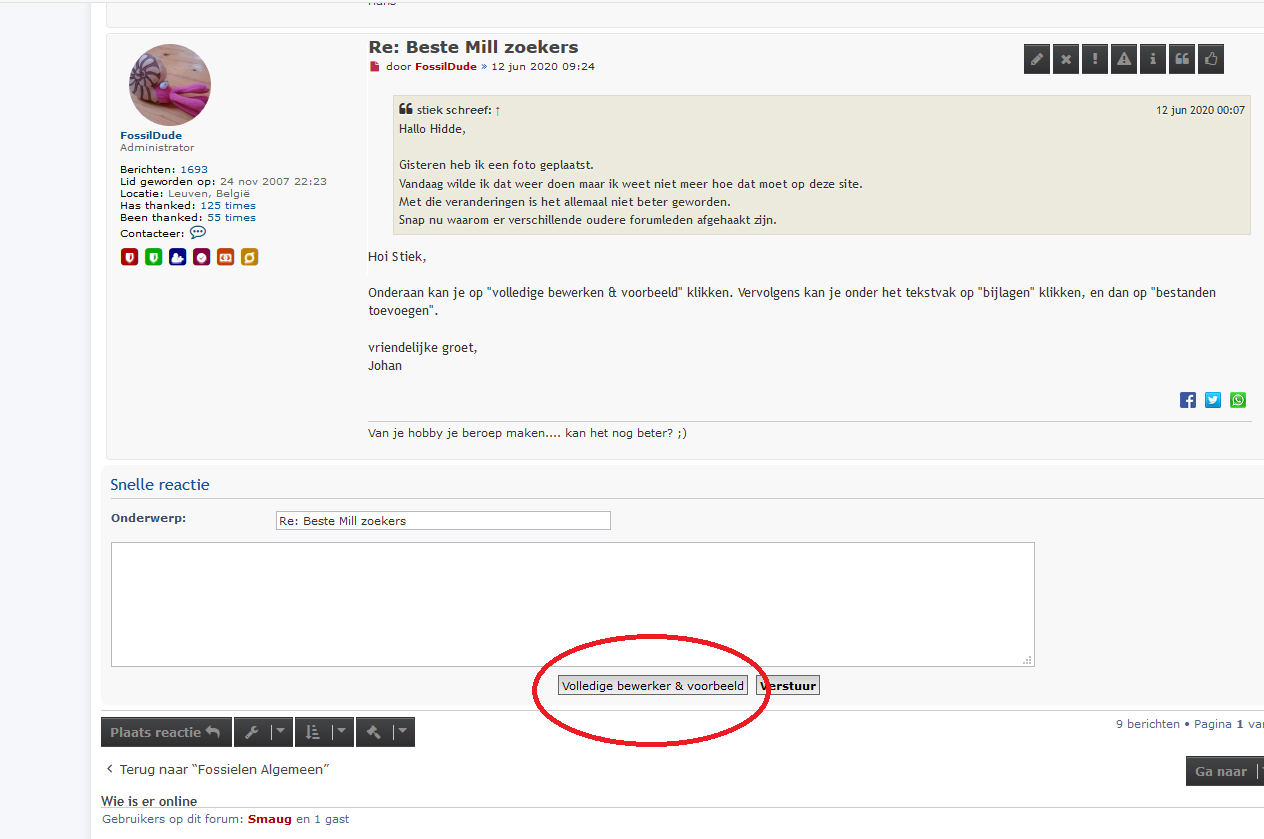
Task: Expand the gavel moderation tools dropdown
Action: [x=386, y=732]
